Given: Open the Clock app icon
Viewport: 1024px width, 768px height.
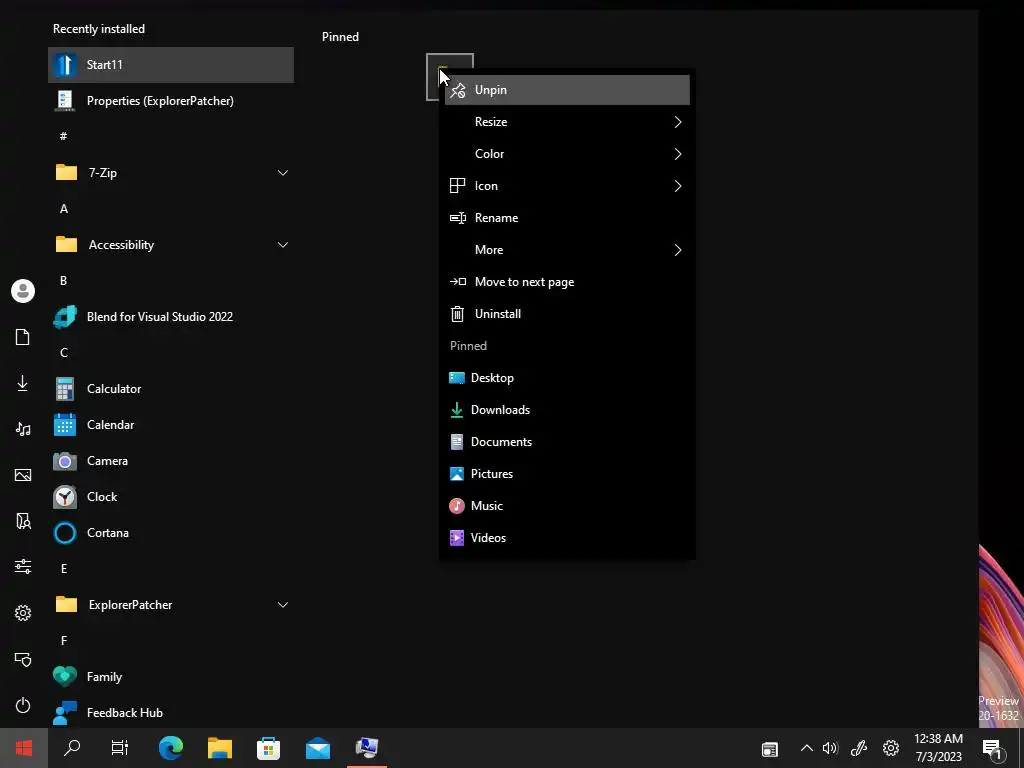Looking at the screenshot, I should (x=65, y=497).
